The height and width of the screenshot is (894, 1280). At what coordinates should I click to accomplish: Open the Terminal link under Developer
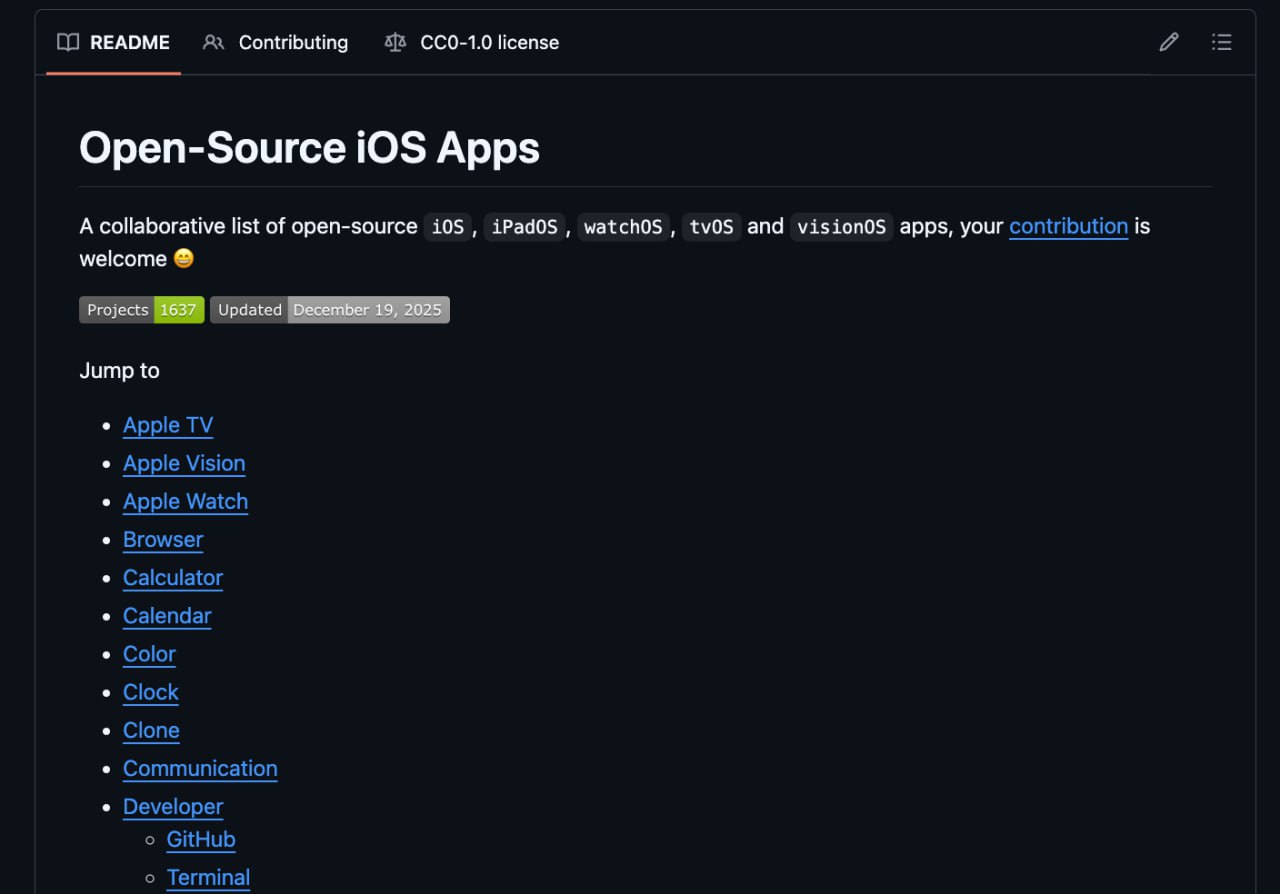click(208, 877)
